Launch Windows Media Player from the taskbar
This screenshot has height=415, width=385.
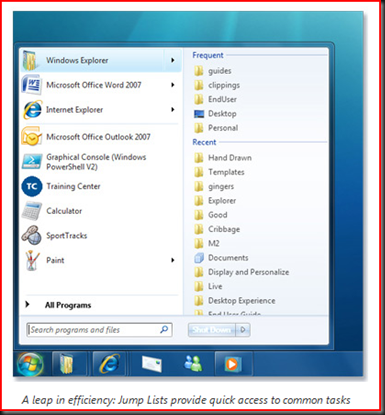tap(233, 364)
